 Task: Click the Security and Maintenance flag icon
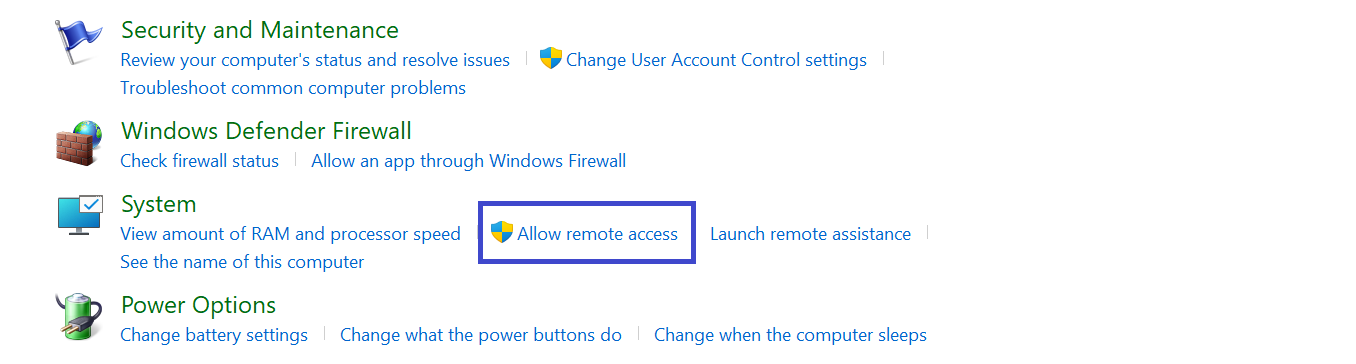[x=79, y=43]
